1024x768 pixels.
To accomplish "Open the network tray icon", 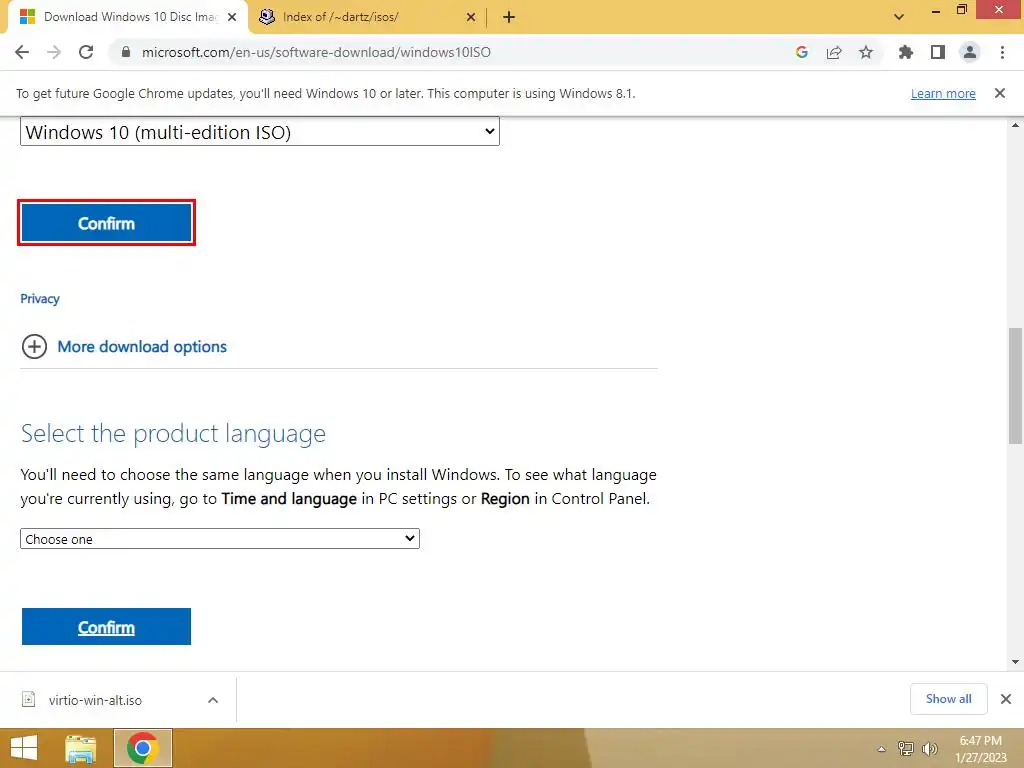I will coord(906,749).
